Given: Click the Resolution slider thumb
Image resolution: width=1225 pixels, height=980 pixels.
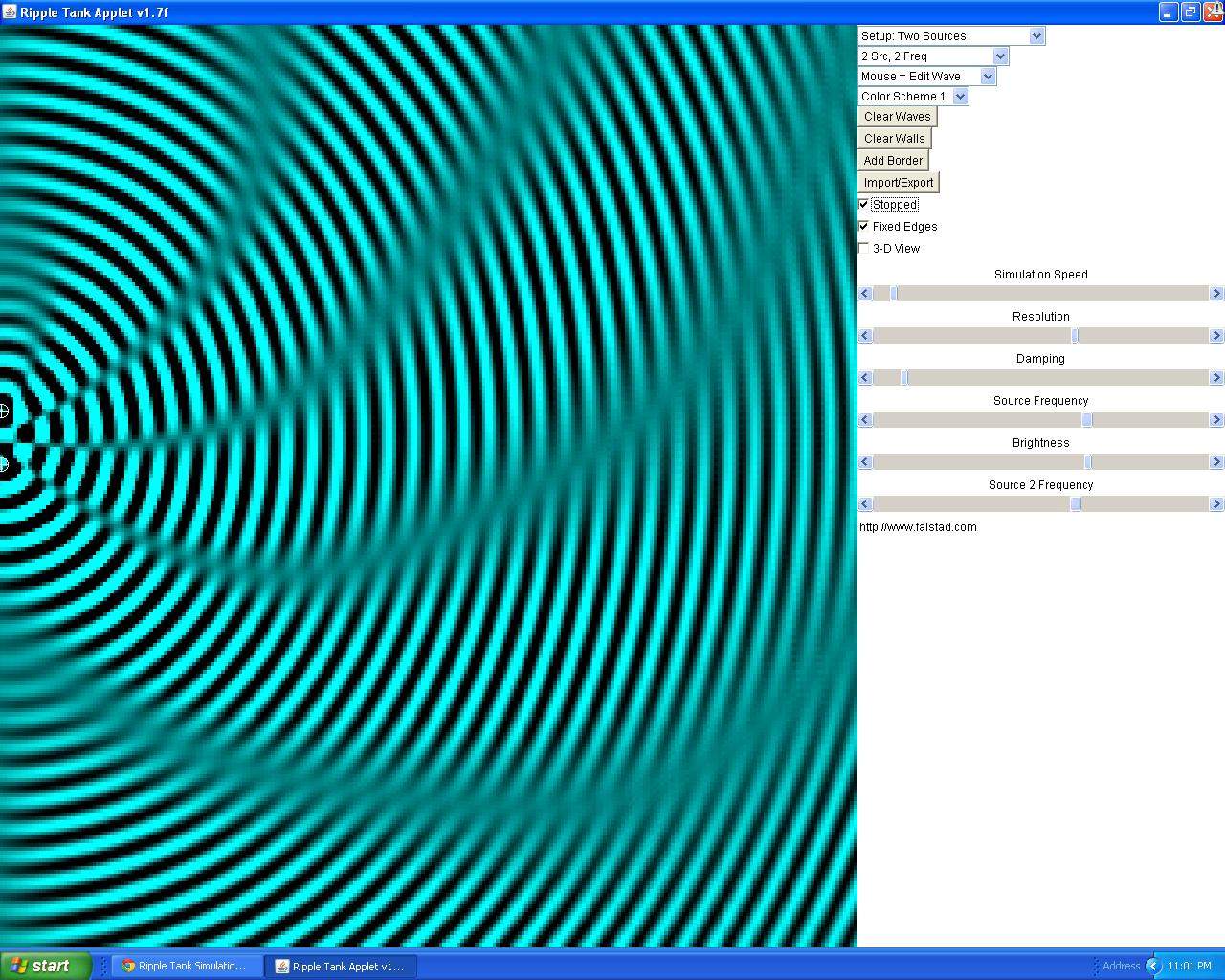Looking at the screenshot, I should 1075,336.
